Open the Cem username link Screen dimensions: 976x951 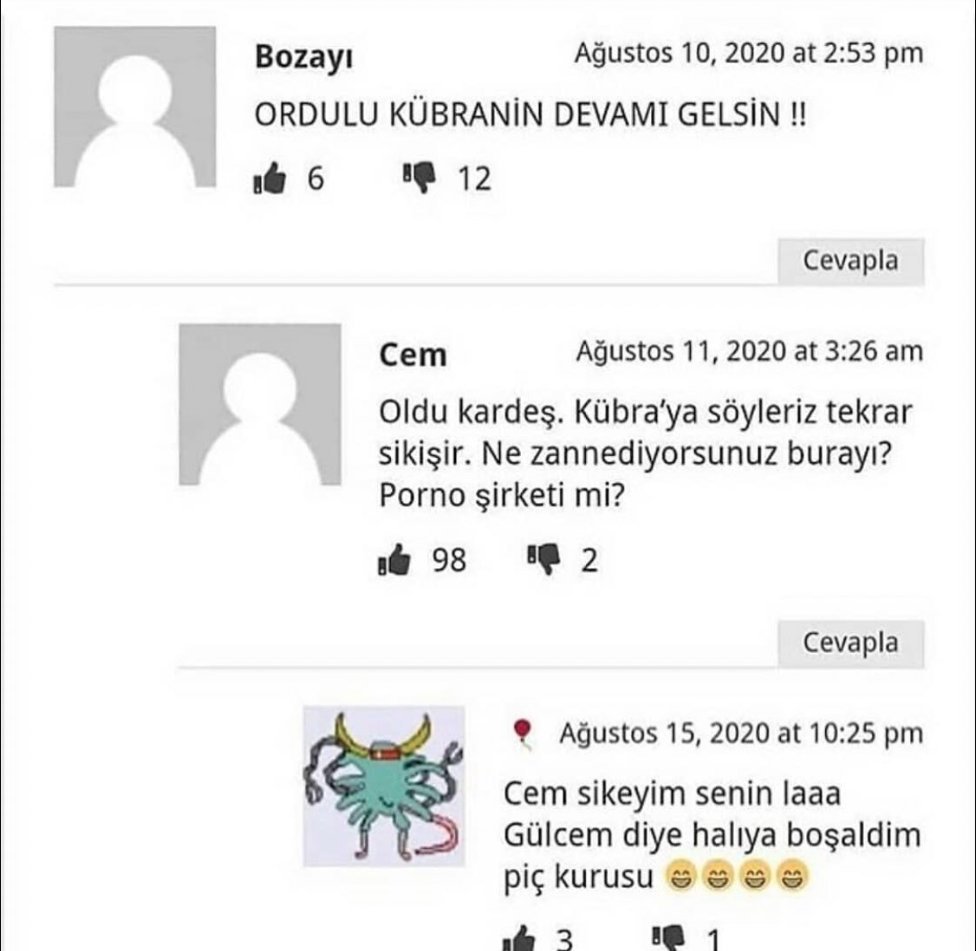tap(413, 355)
